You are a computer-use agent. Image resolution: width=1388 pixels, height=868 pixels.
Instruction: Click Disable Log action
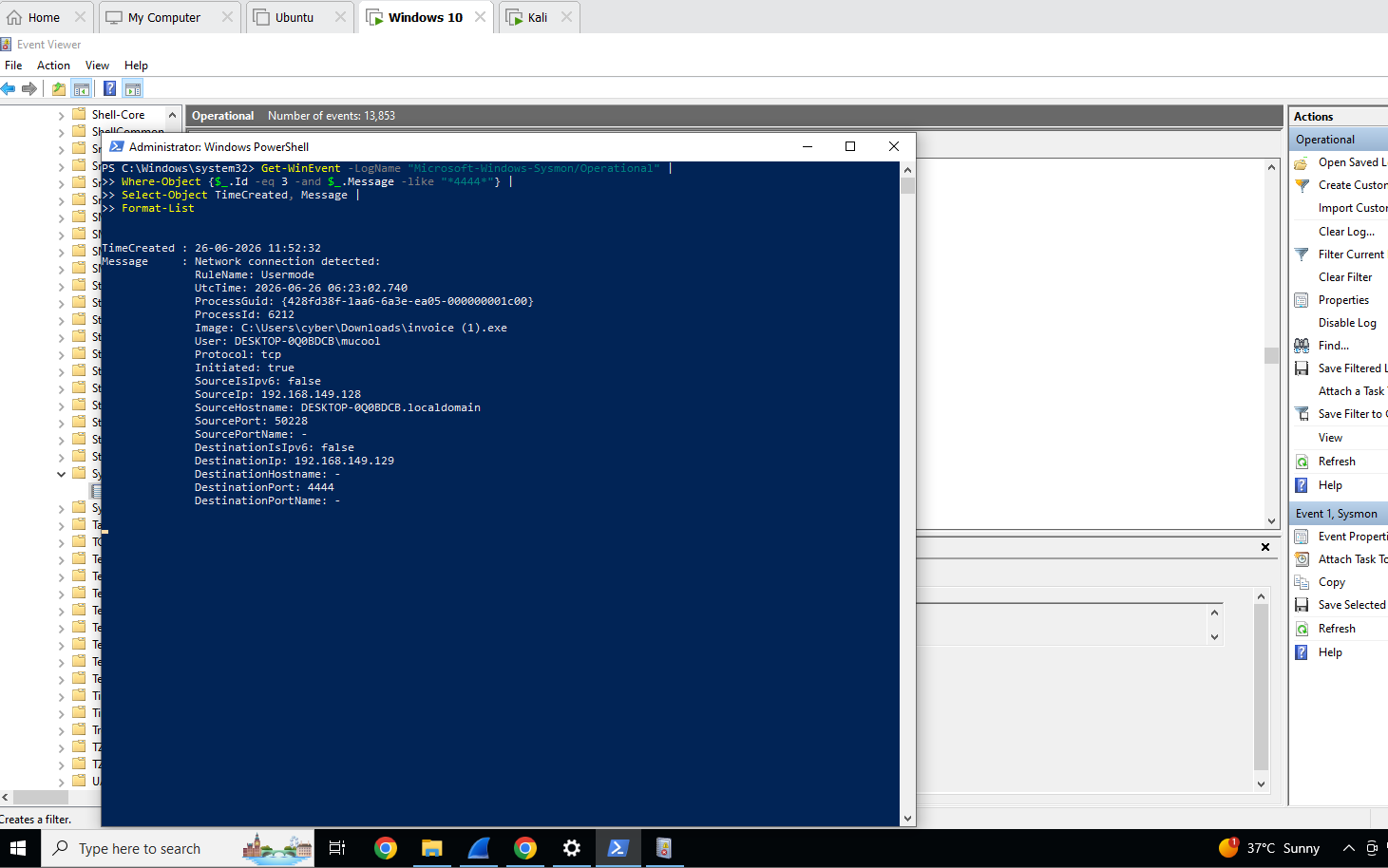coord(1347,323)
